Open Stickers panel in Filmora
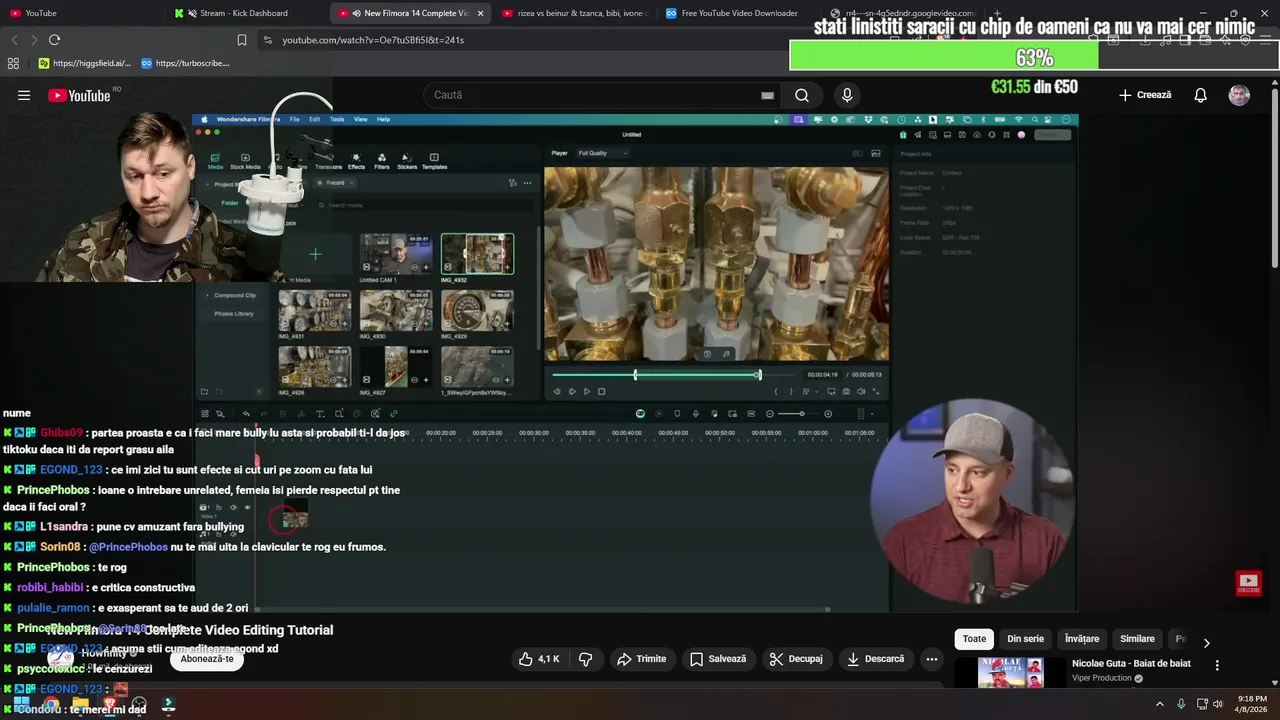1280x720 pixels. pos(406,161)
